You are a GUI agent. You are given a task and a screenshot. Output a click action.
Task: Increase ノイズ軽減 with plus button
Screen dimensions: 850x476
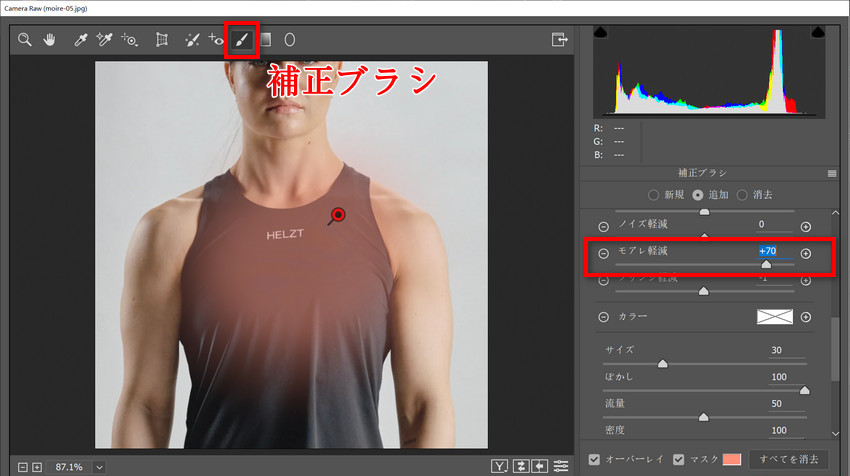pyautogui.click(x=806, y=227)
